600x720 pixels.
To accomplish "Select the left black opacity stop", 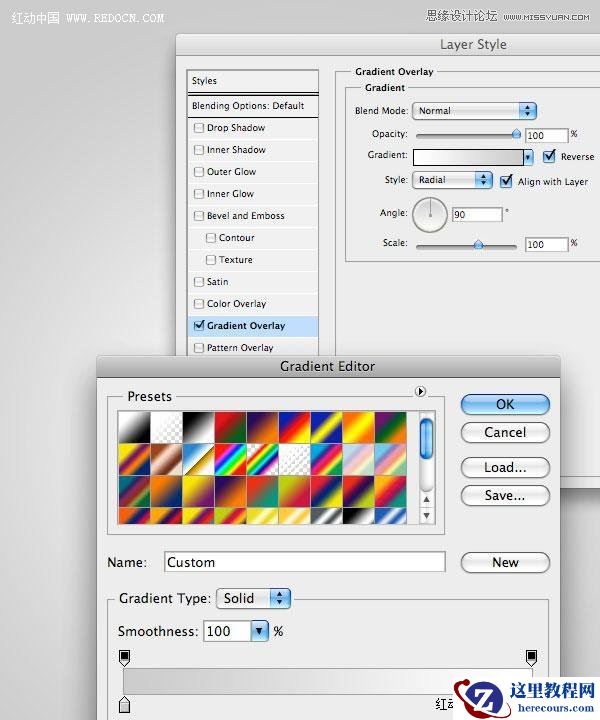I will [124, 658].
